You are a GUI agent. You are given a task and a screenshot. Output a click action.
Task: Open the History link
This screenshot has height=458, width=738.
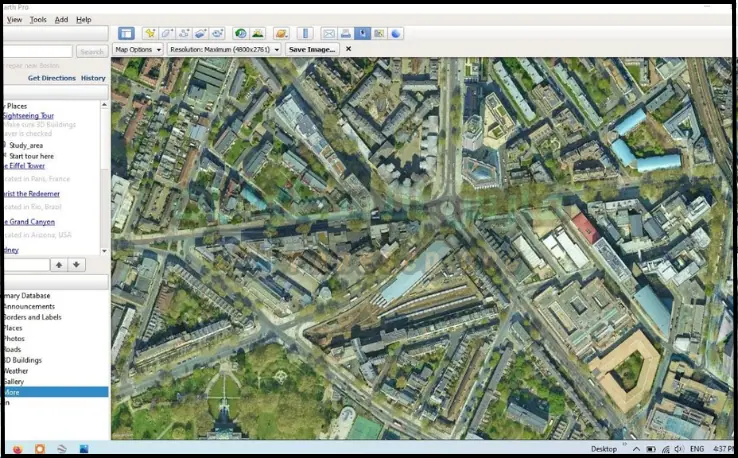pos(93,78)
